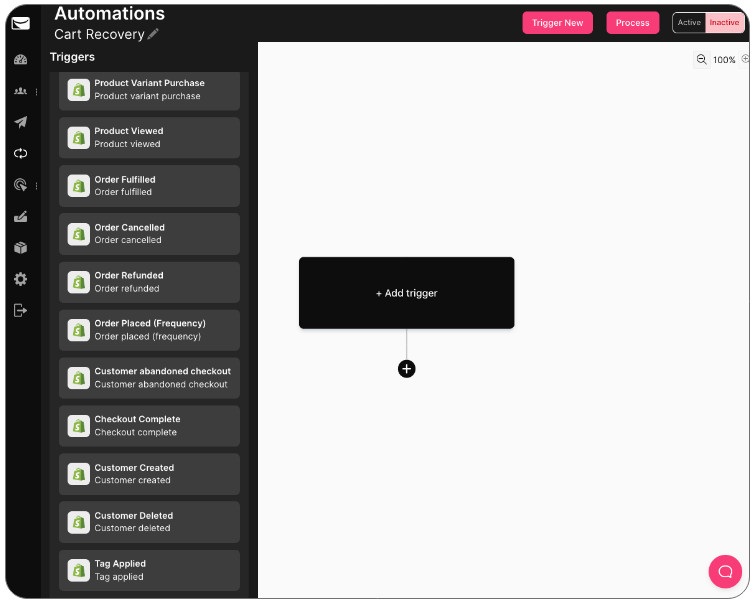
Task: Switch automation status to Active
Action: (689, 23)
